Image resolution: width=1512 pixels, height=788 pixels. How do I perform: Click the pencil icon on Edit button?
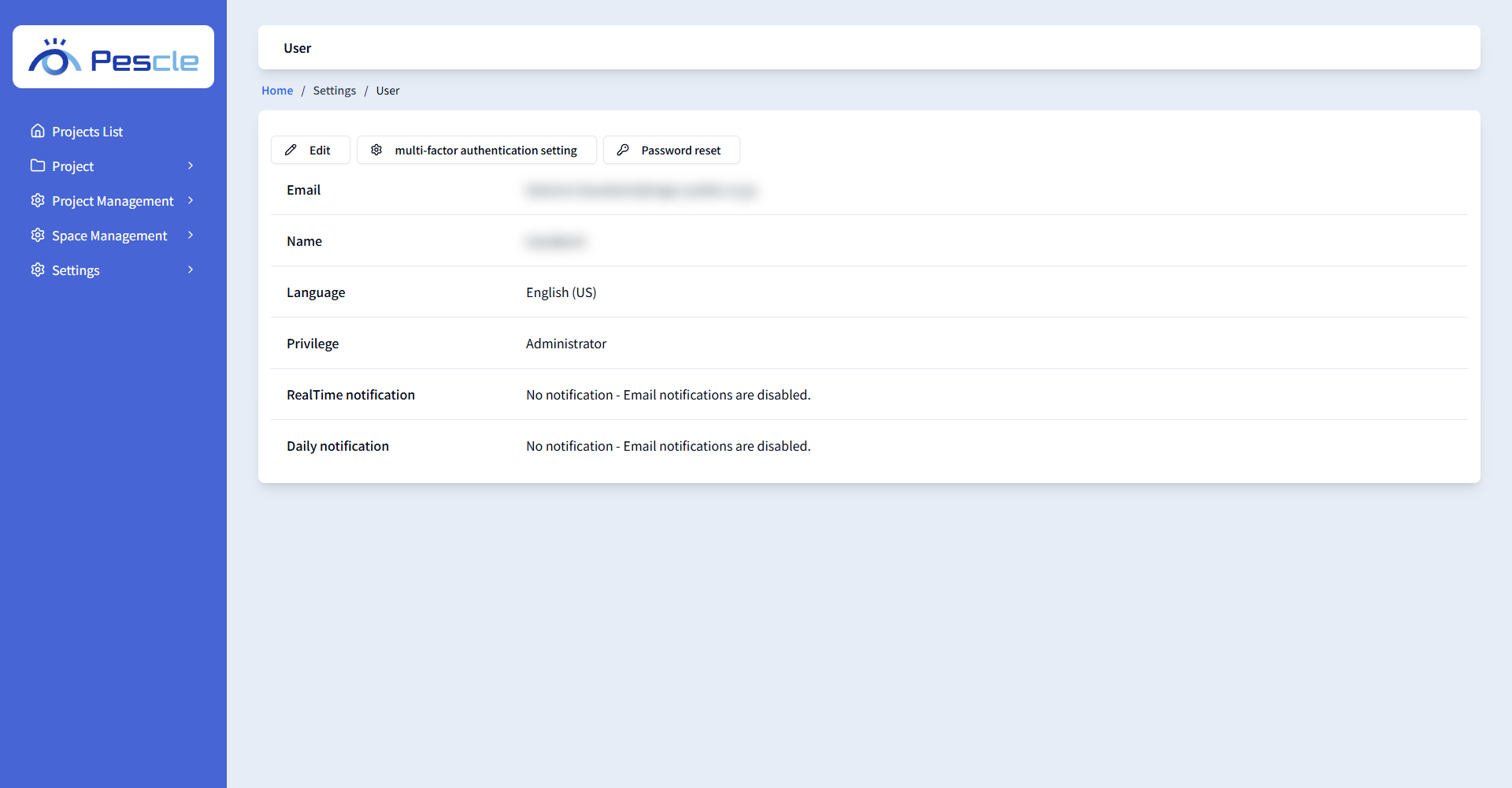click(291, 150)
